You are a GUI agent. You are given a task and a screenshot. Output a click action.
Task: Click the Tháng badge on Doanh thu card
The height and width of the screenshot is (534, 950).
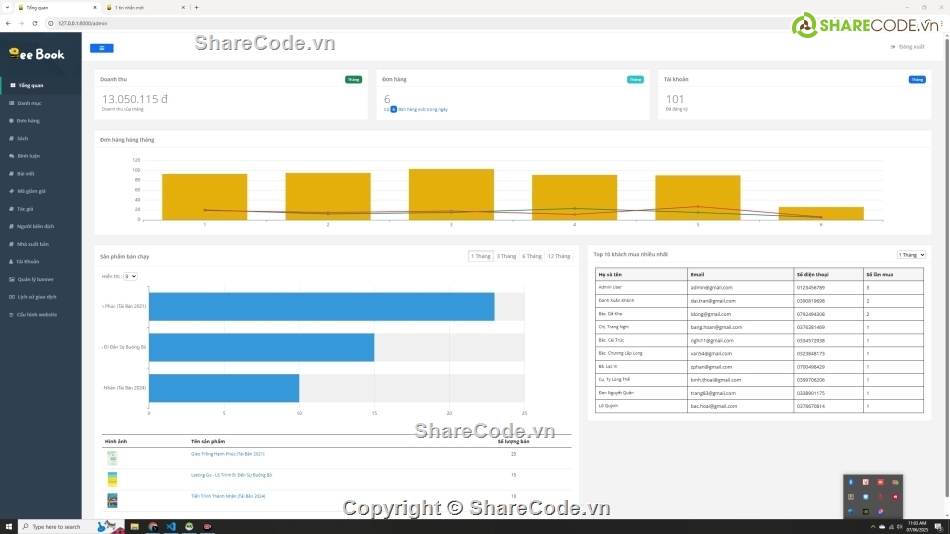[x=353, y=79]
